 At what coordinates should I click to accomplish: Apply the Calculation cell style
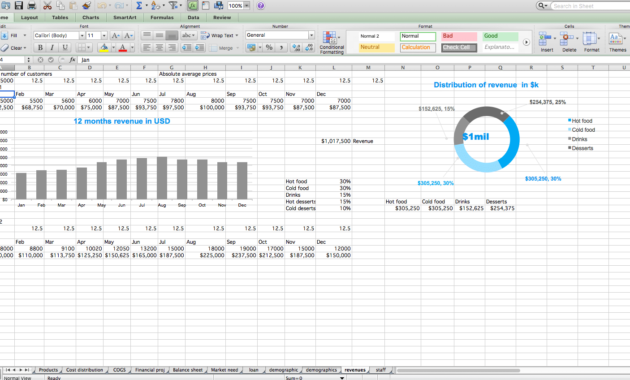pyautogui.click(x=418, y=47)
